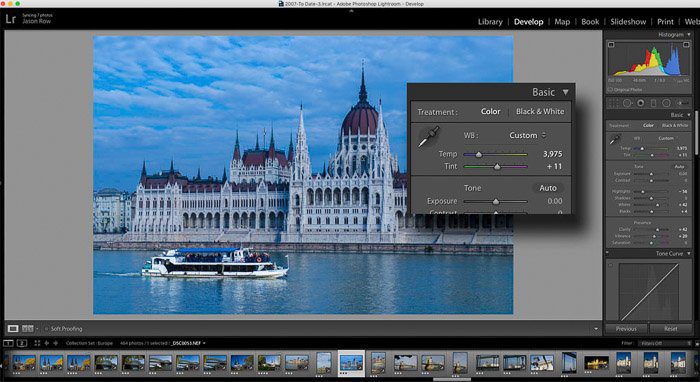Click the Reset button

click(x=671, y=329)
